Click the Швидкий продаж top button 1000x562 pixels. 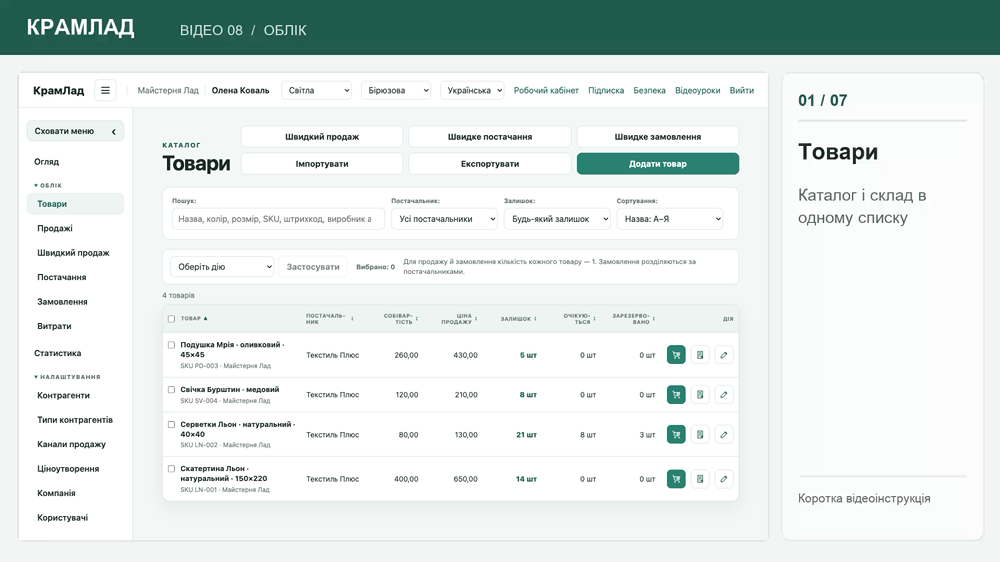pos(322,137)
